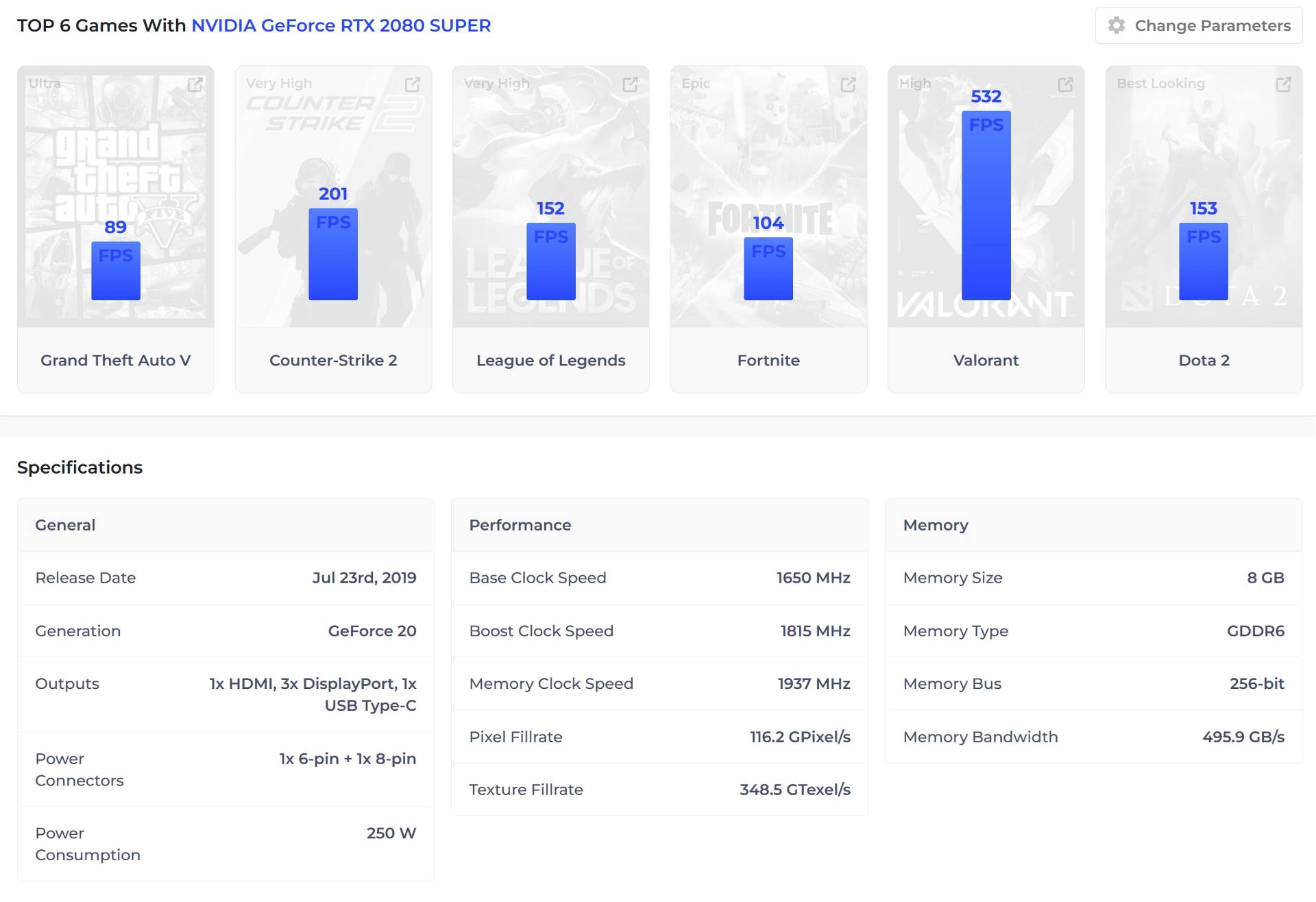Click the Performance table header
The image size is (1316, 902).
click(x=660, y=525)
